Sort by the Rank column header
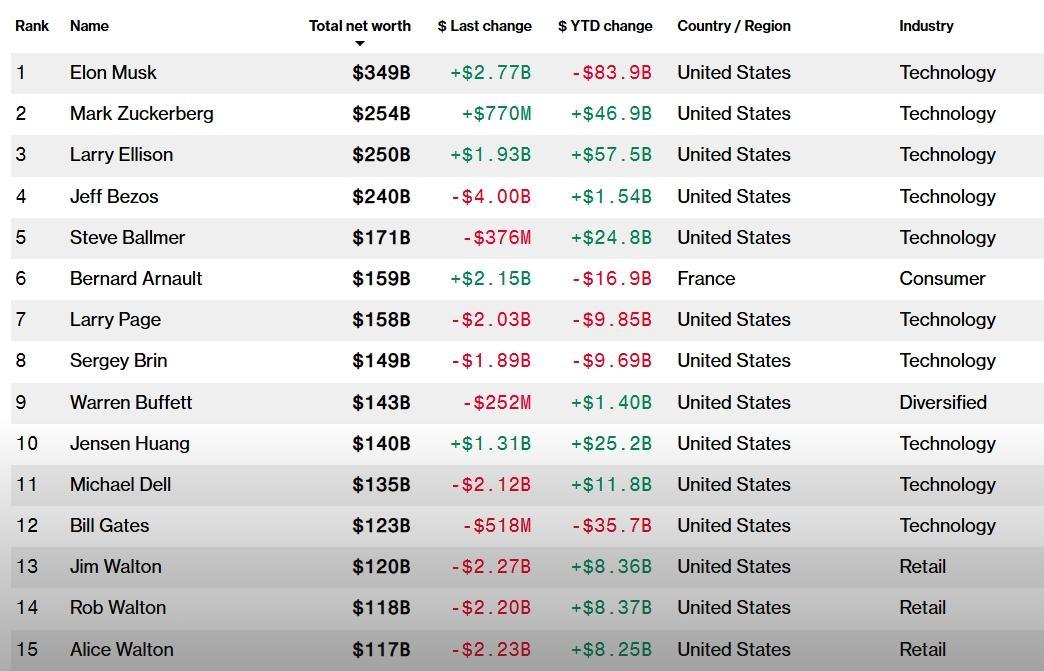1044x671 pixels. tap(32, 26)
